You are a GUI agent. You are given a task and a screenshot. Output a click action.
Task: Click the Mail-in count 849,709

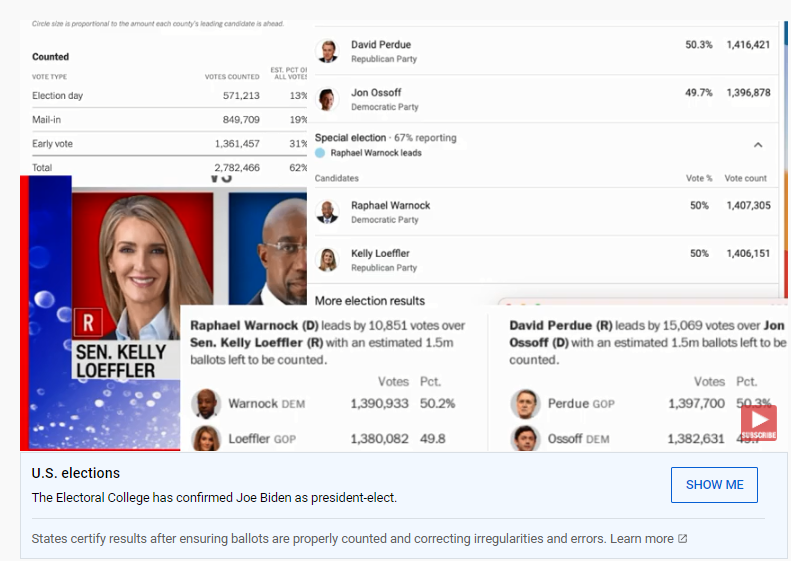[241, 120]
